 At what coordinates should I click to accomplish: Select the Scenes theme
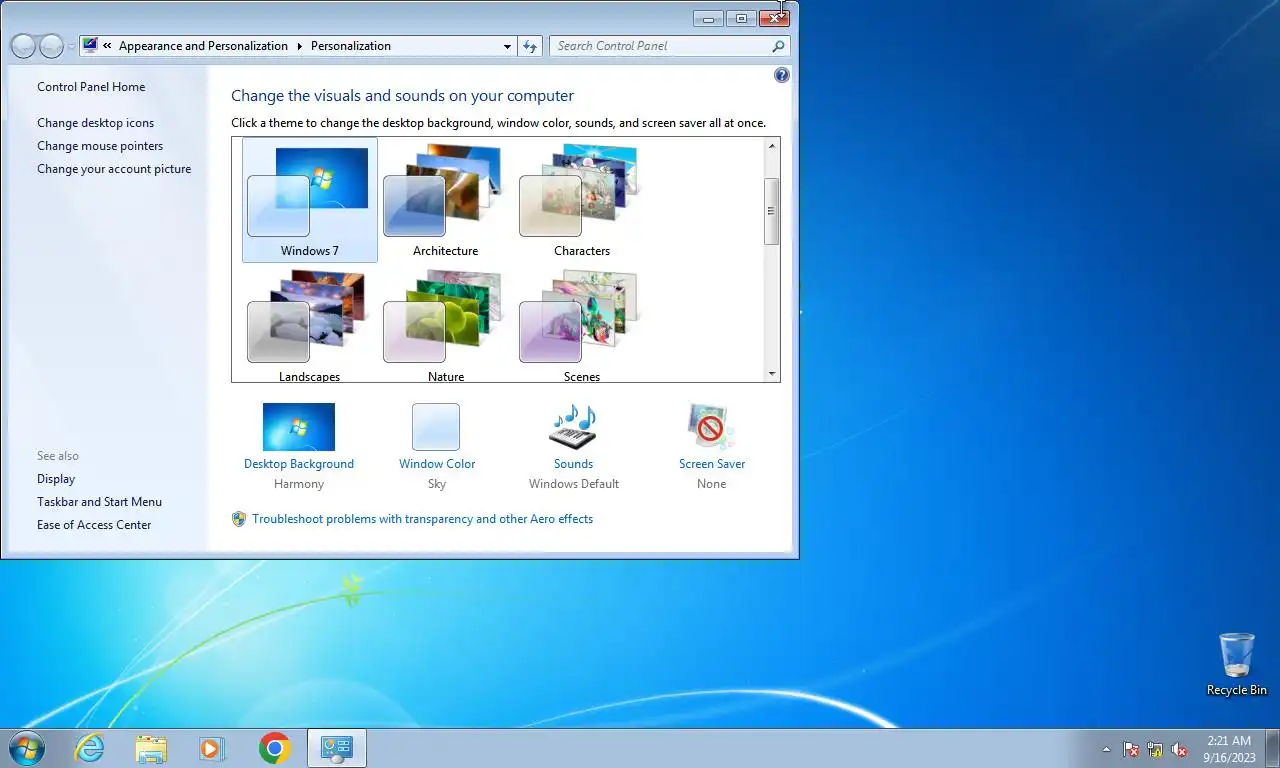point(581,326)
